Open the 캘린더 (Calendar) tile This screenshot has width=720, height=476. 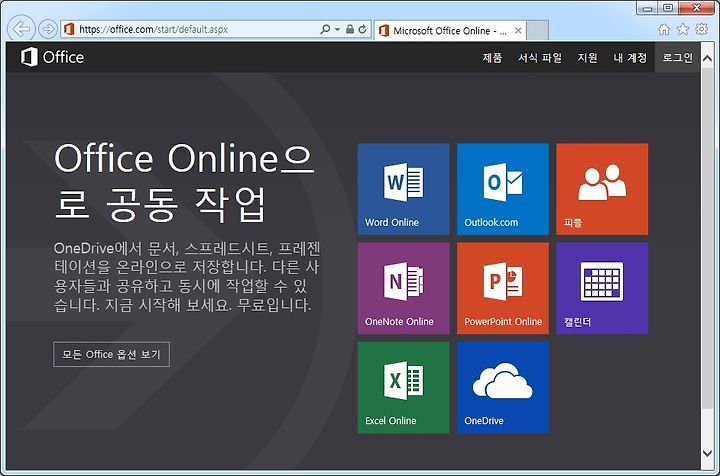pos(602,288)
